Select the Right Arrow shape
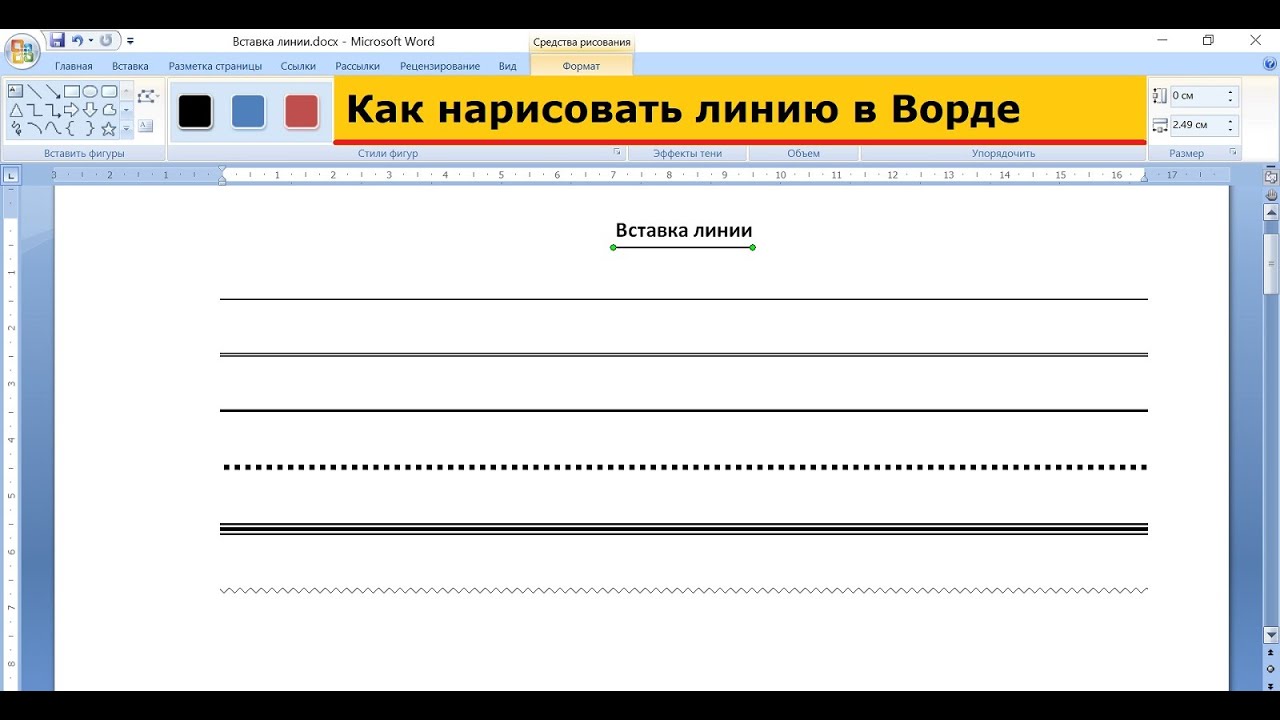 (72, 110)
